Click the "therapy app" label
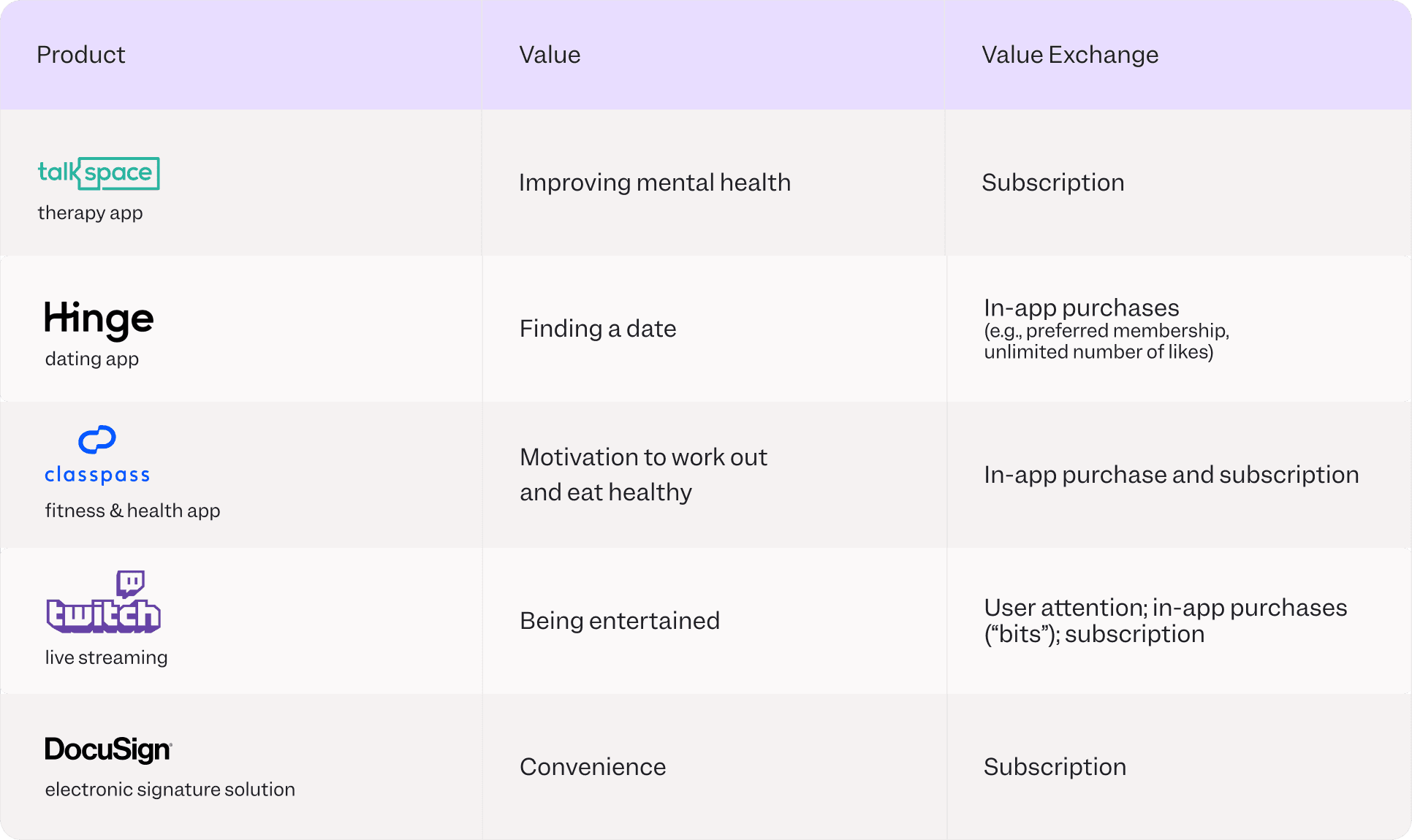This screenshot has width=1412, height=840. 90,213
